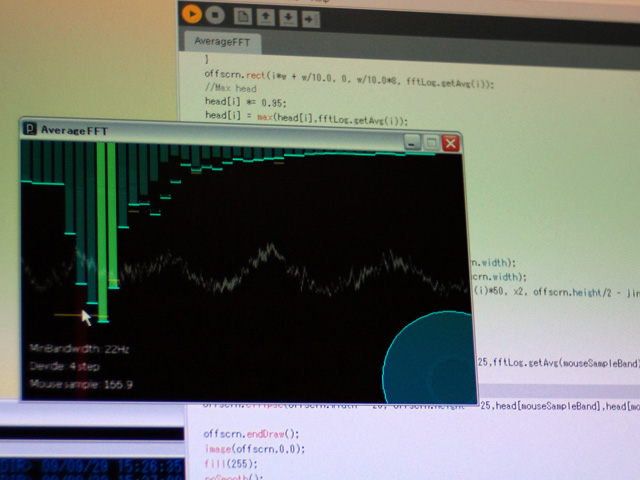The height and width of the screenshot is (480, 640).
Task: Maximize the AverageFFT sketch window
Action: [431, 143]
